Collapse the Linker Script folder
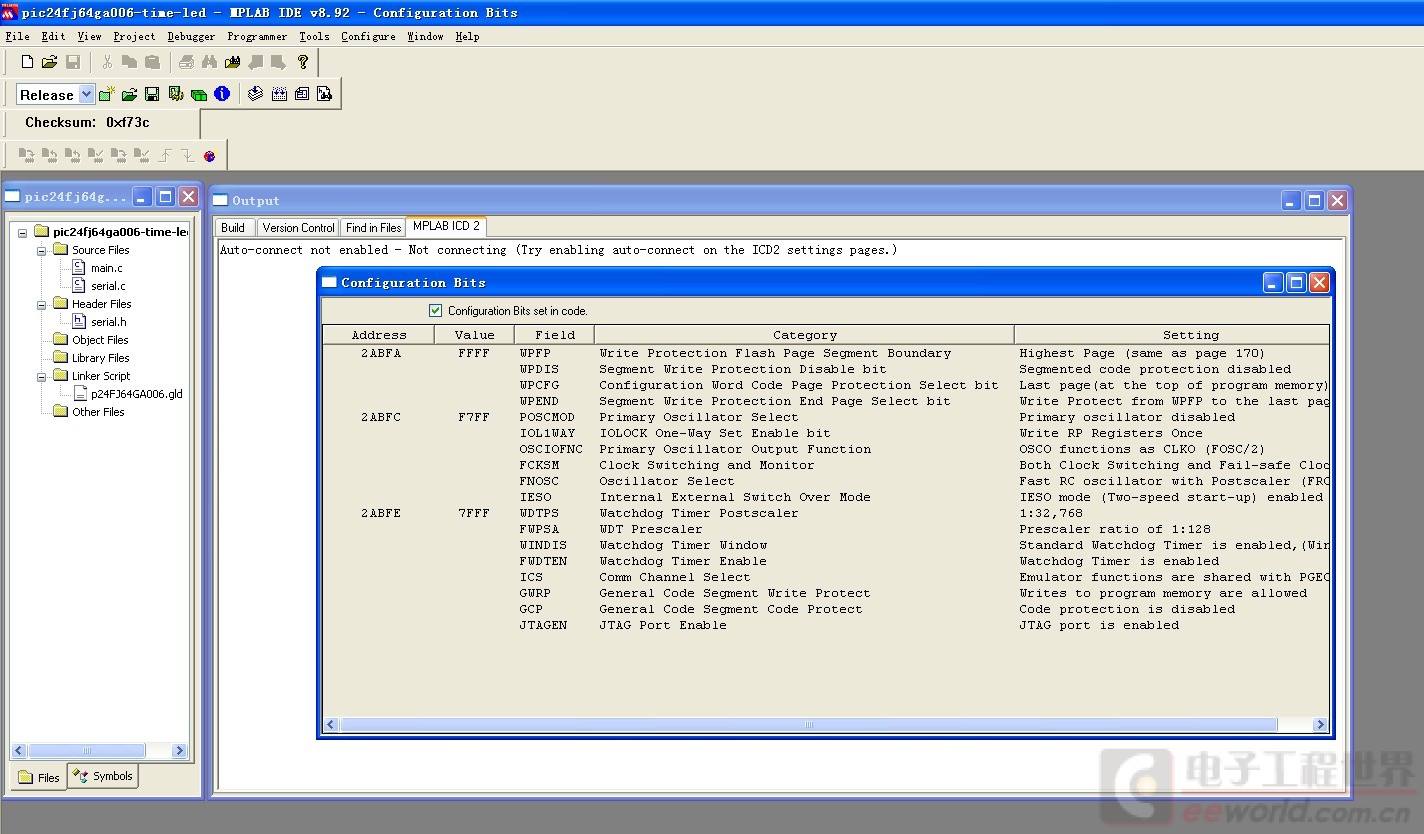The height and width of the screenshot is (834, 1424). click(42, 376)
